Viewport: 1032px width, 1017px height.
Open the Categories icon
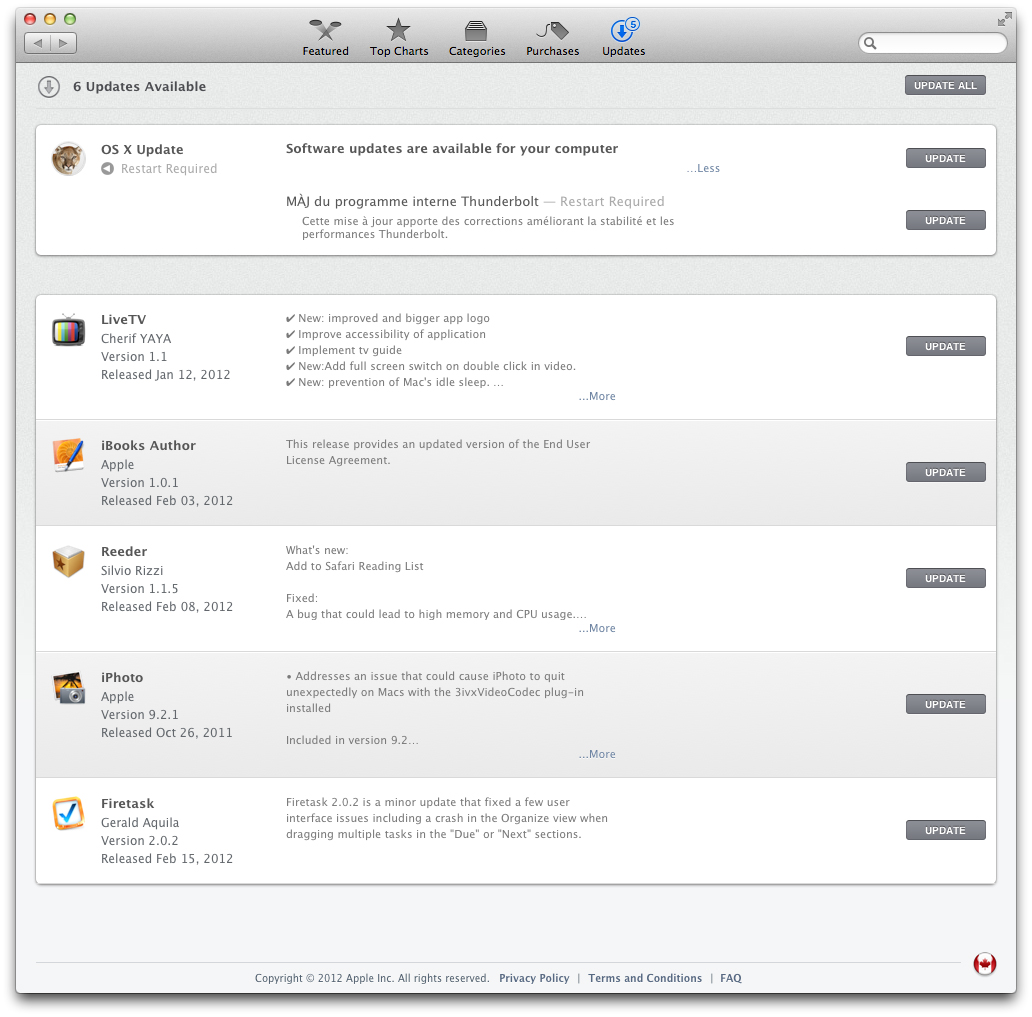pyautogui.click(x=476, y=30)
